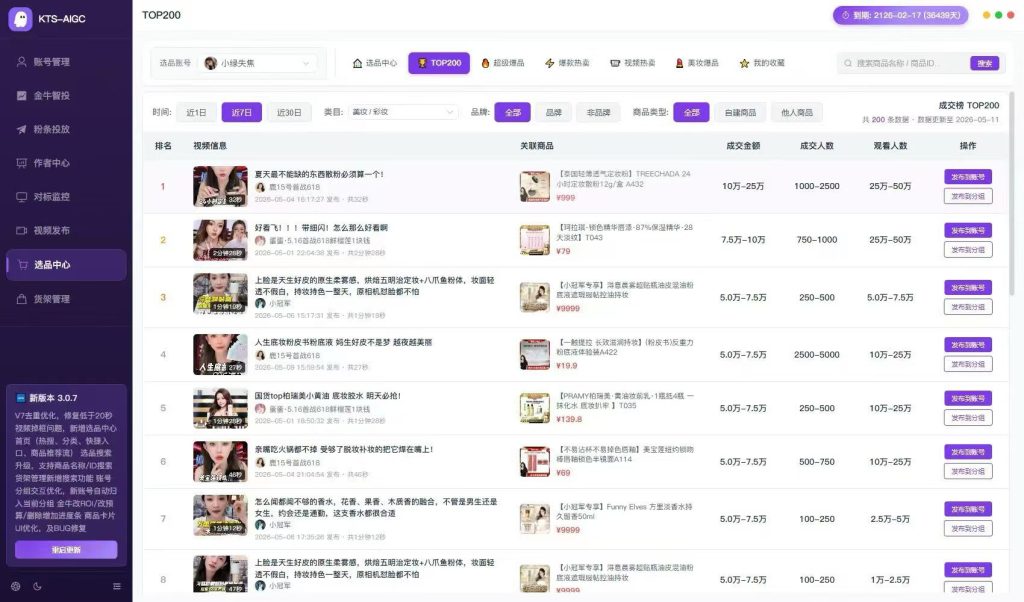Click the expiry date 2126-02-17 badge
Screen dimensions: 1024x602
click(900, 15)
